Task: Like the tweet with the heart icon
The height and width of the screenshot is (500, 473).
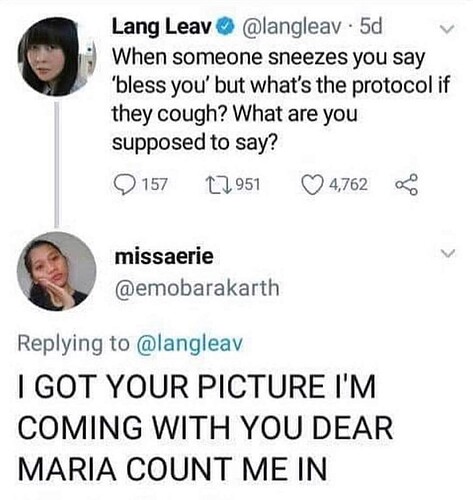Action: [x=313, y=184]
